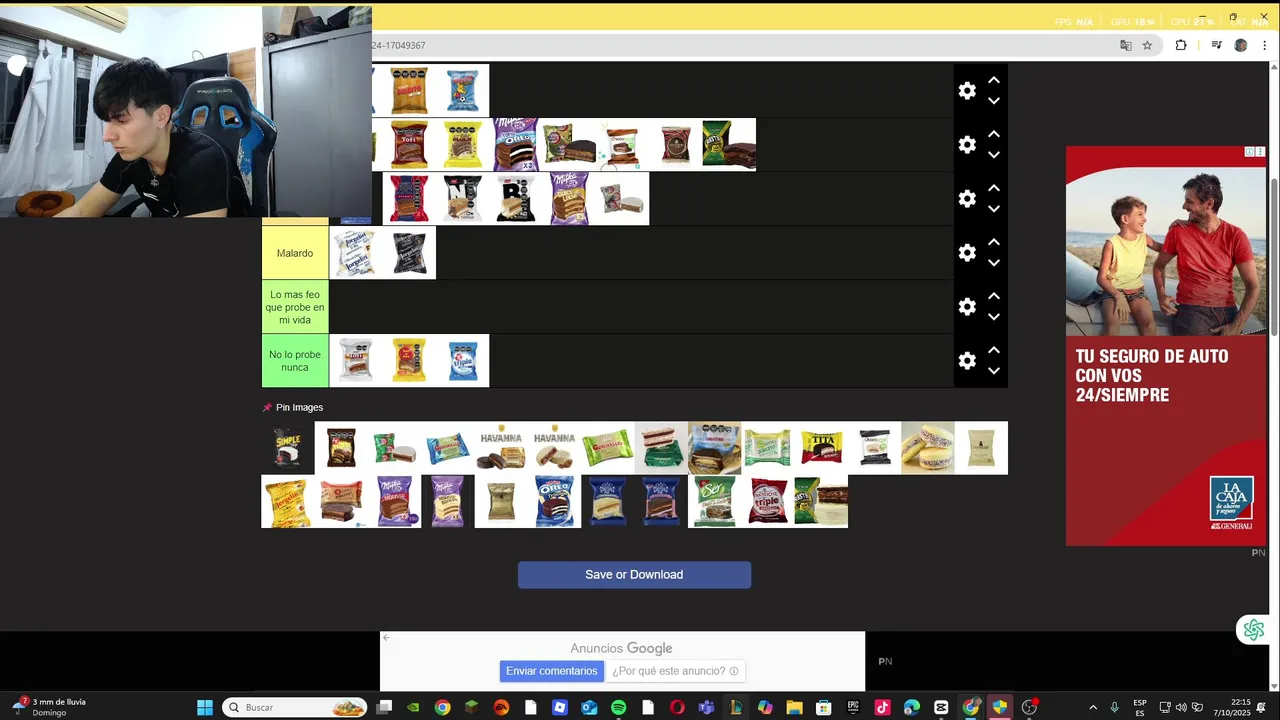
Task: Select the yellow Jorgelin alfajor in pool
Action: tap(288, 502)
